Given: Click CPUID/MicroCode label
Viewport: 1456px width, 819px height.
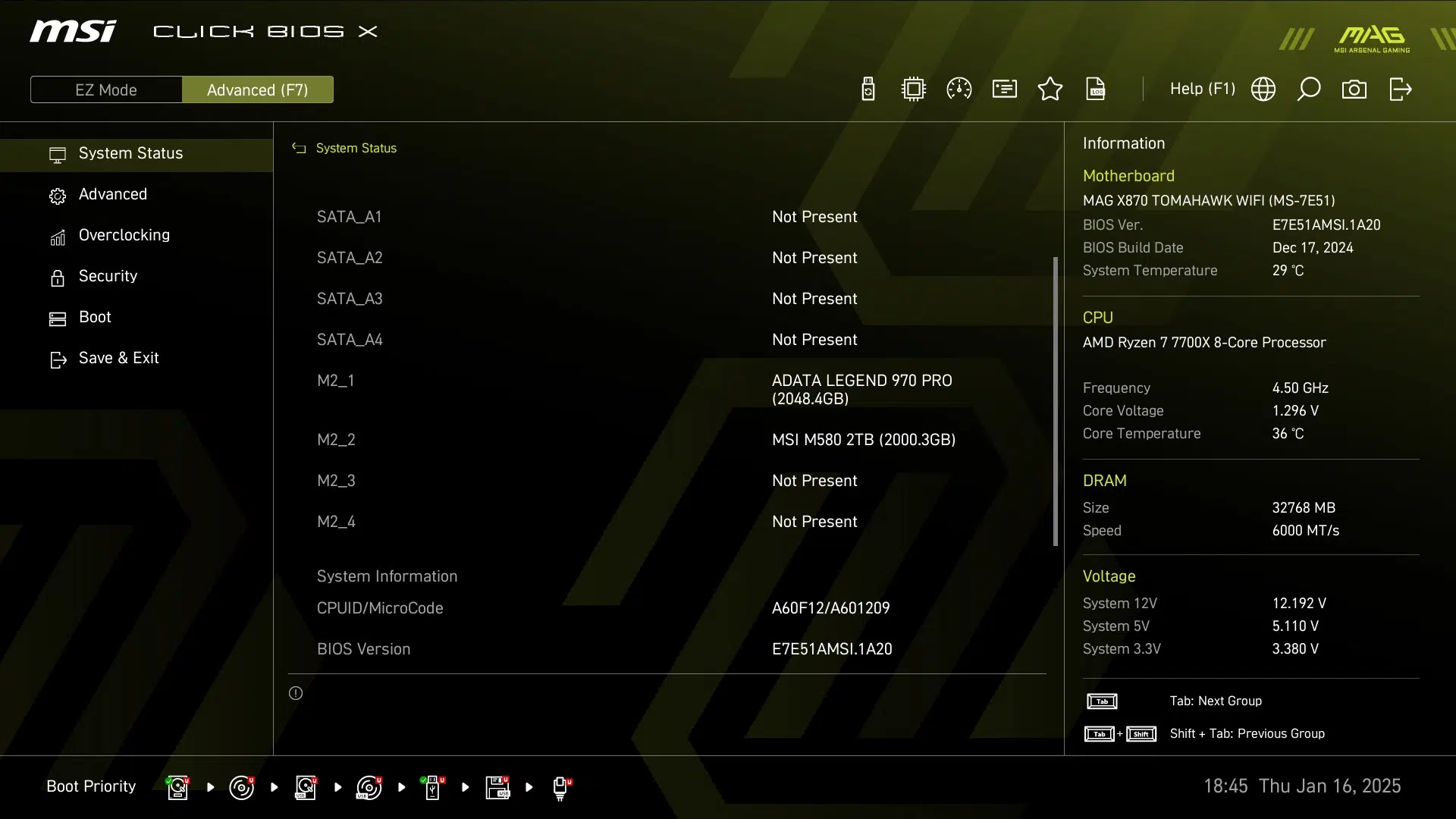Looking at the screenshot, I should [380, 608].
